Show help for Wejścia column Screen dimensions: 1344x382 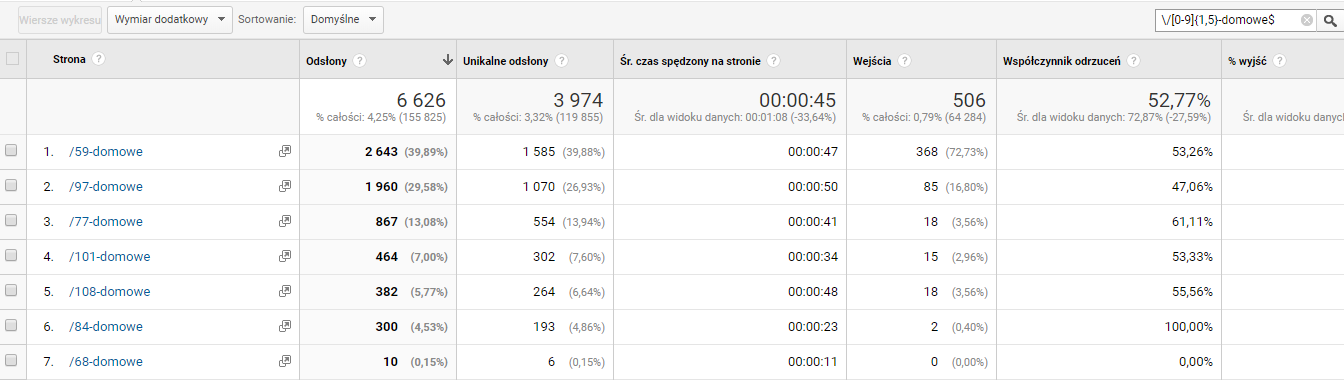coord(904,61)
